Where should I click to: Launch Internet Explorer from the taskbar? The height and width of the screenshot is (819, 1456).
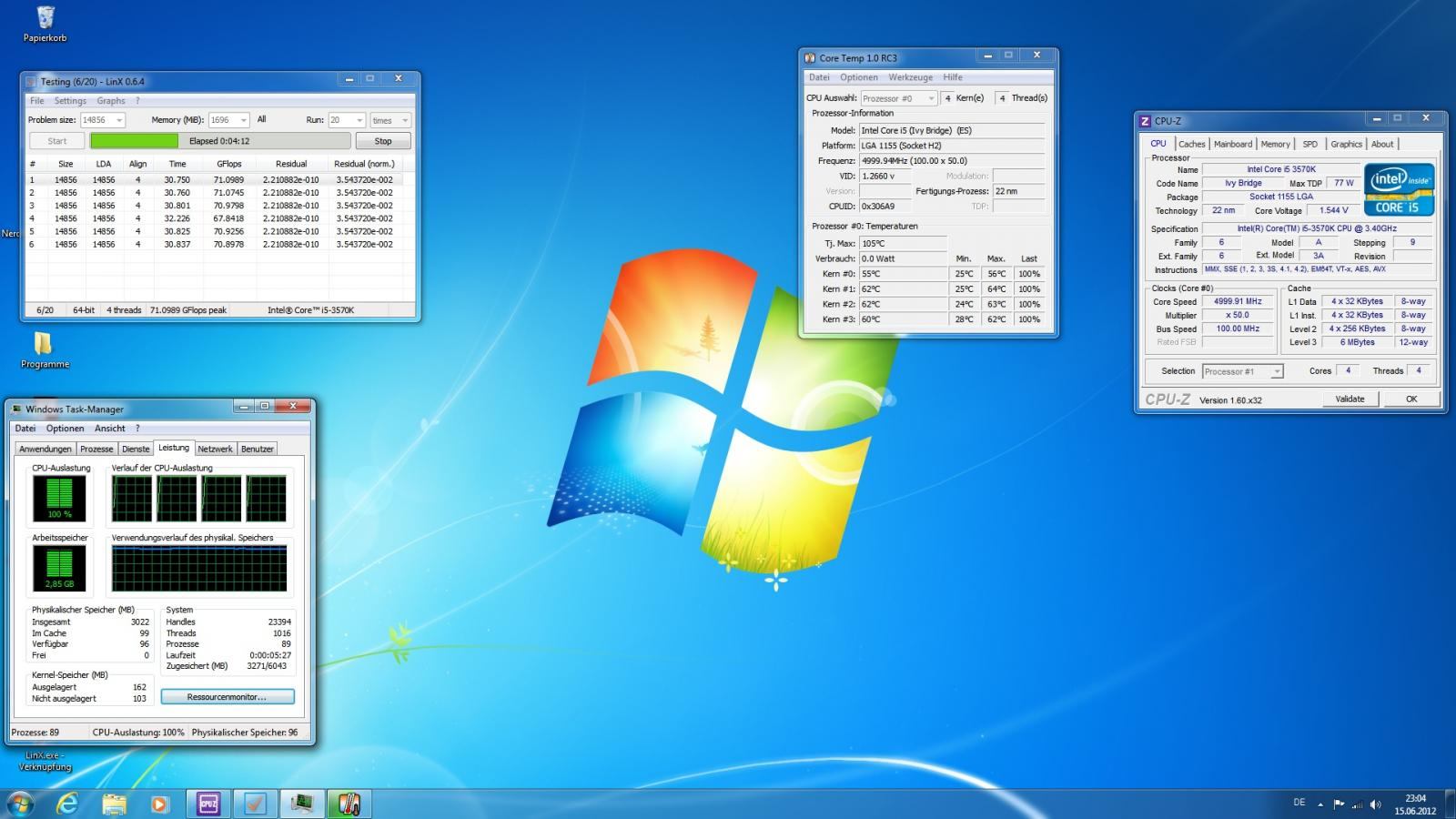point(67,804)
